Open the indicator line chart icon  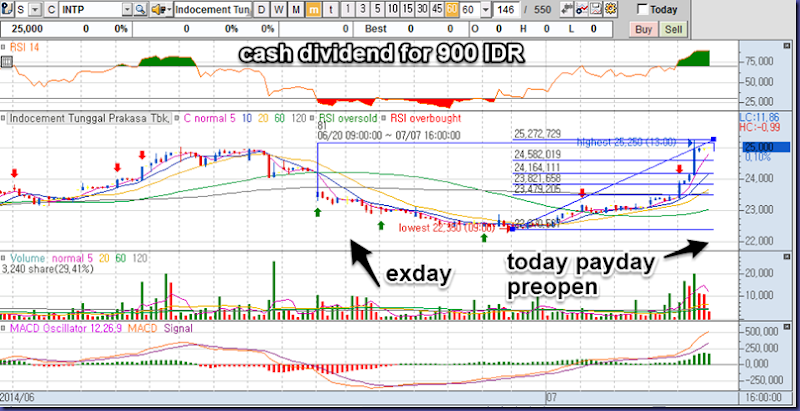click(x=582, y=9)
